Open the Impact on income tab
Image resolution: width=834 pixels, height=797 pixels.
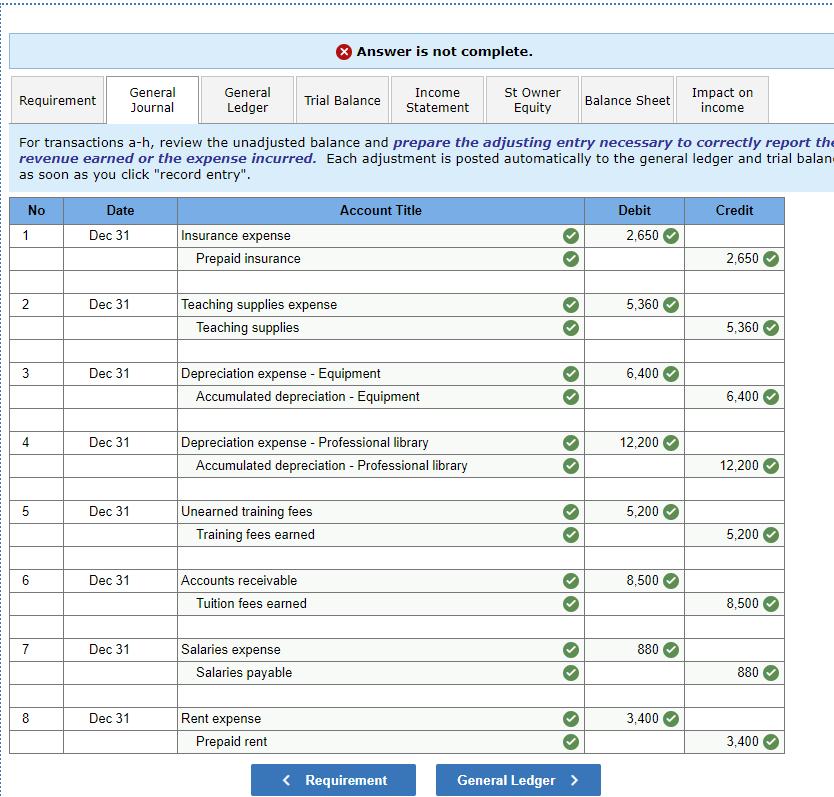coord(721,99)
